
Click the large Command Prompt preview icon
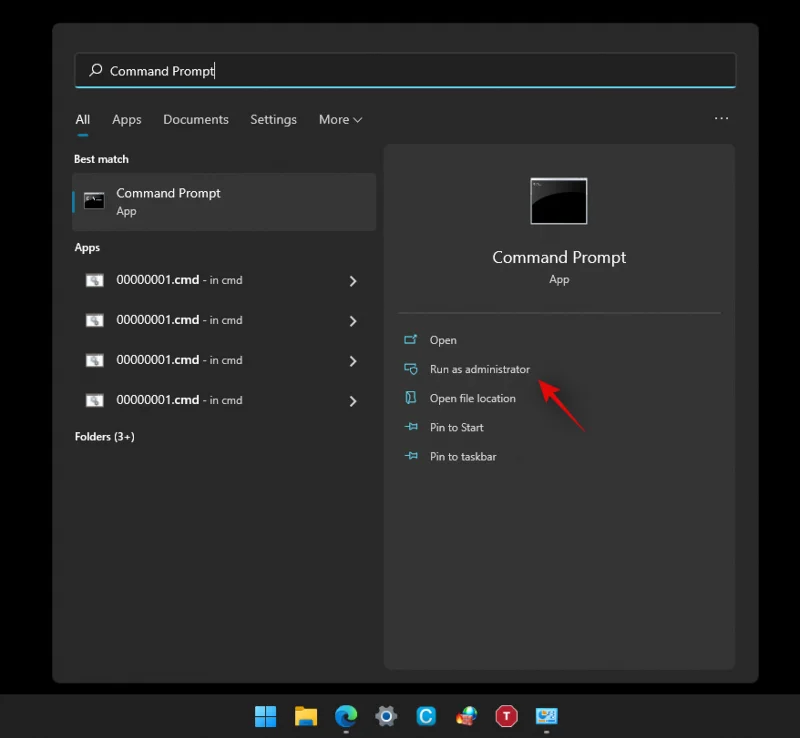[x=559, y=200]
